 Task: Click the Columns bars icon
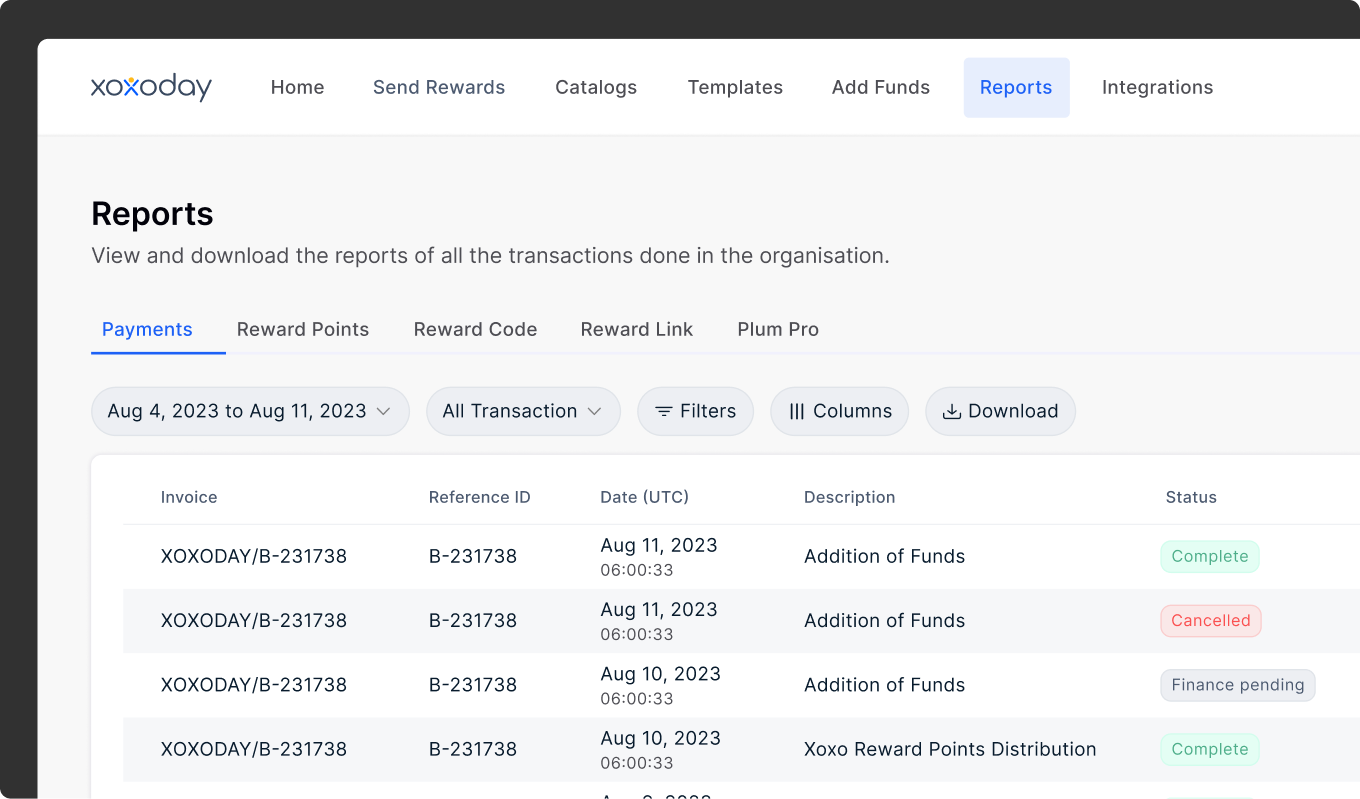click(797, 411)
